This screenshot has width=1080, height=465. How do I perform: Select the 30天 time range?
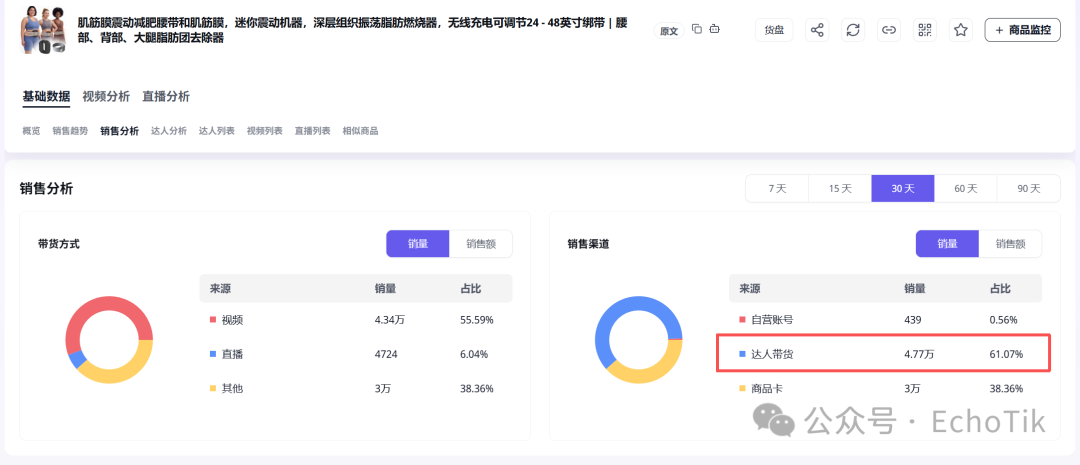[x=903, y=189]
